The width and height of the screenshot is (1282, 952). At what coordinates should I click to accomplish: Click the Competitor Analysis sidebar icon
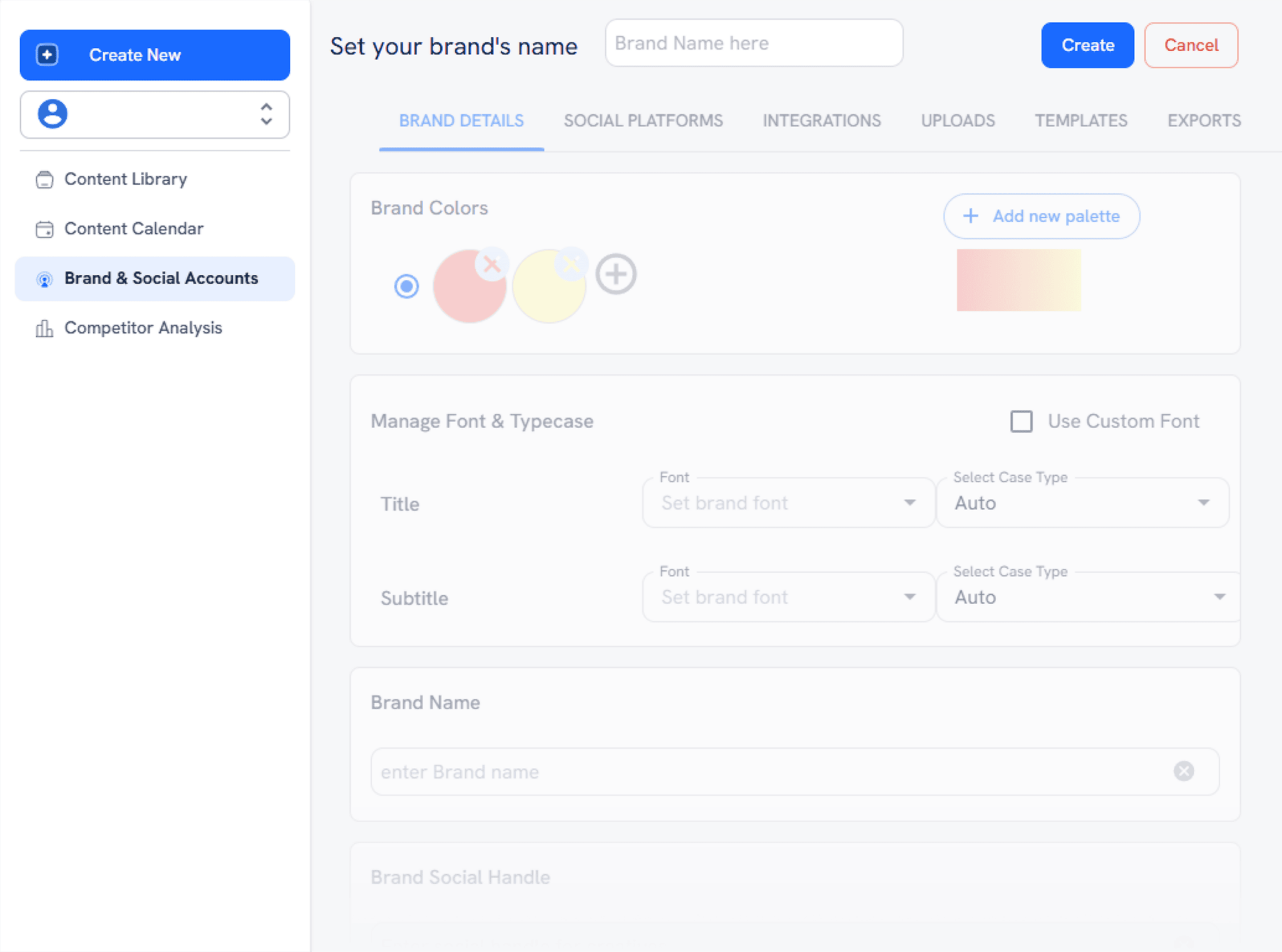[45, 328]
